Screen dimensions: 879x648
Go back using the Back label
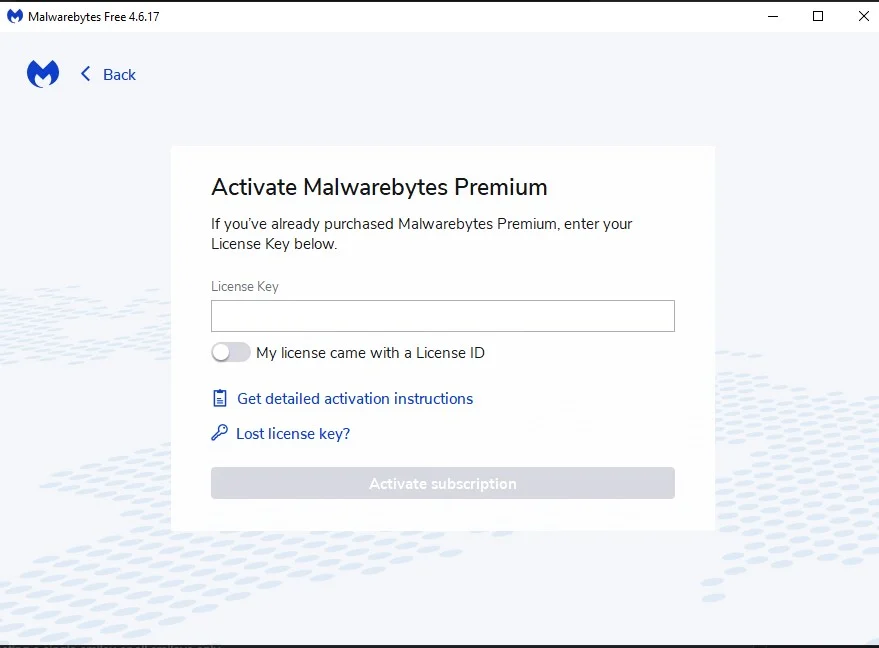[119, 75]
